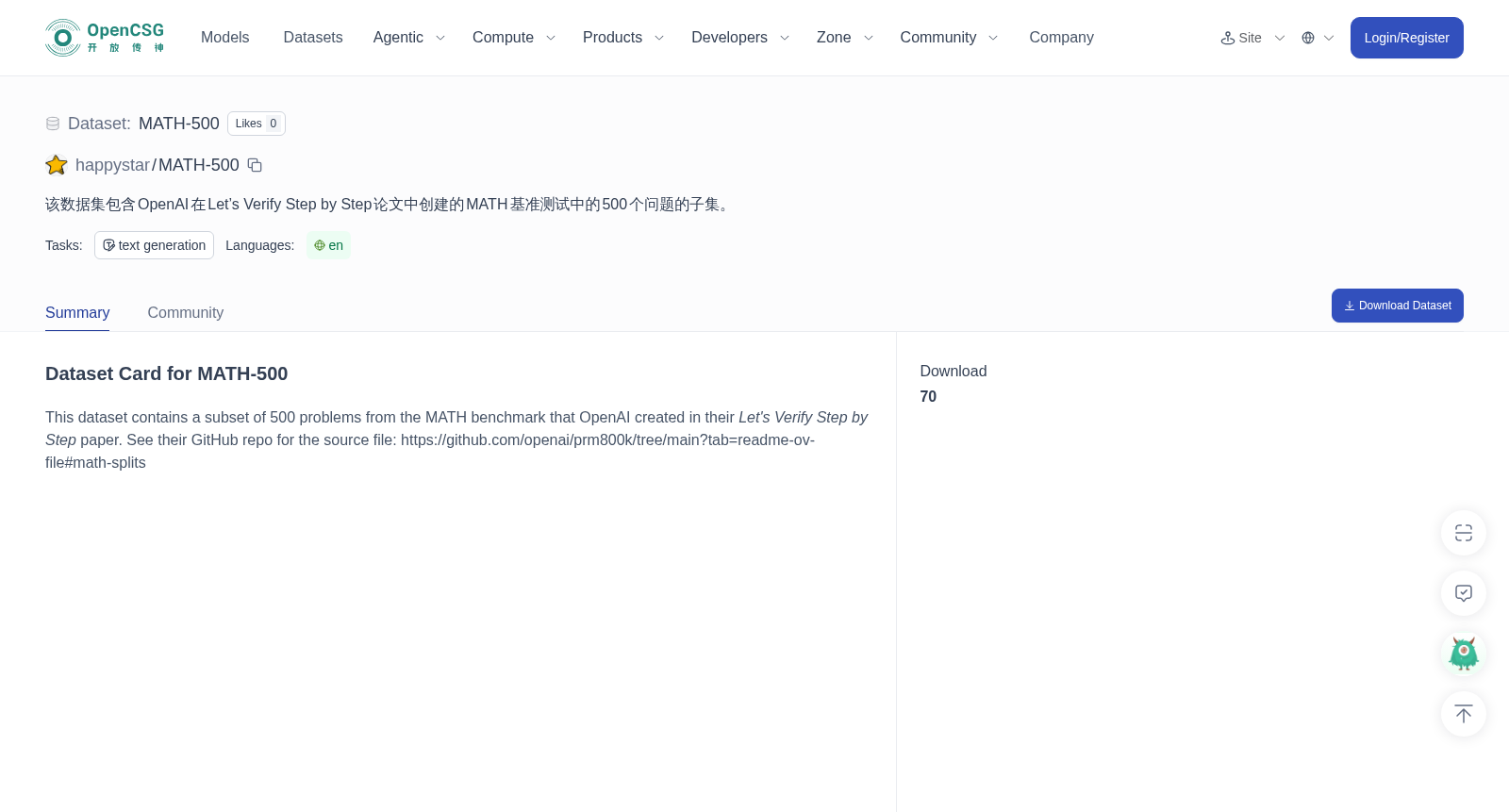Expand the Community navigation menu

(x=948, y=38)
